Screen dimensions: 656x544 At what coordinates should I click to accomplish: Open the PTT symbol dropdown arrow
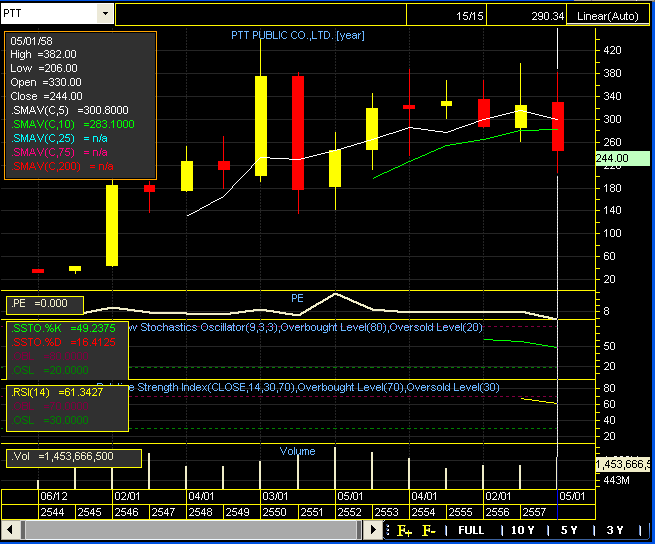105,13
